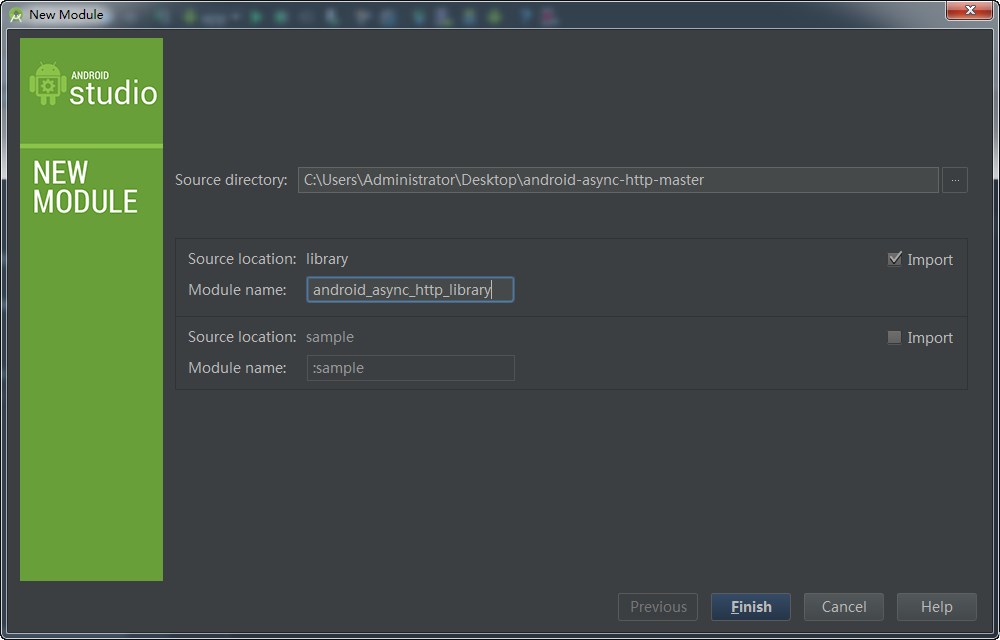
Task: Click the Android Studio icon in title bar
Action: [x=15, y=15]
